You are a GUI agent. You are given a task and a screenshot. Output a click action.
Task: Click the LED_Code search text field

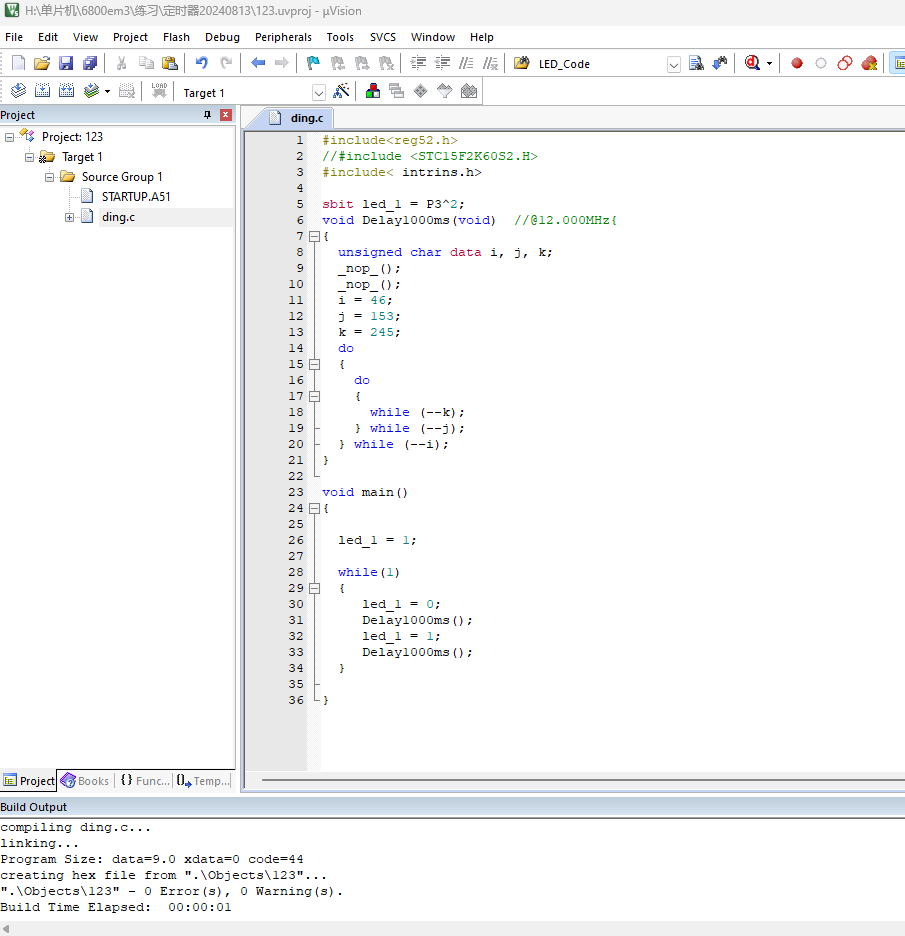pyautogui.click(x=601, y=64)
